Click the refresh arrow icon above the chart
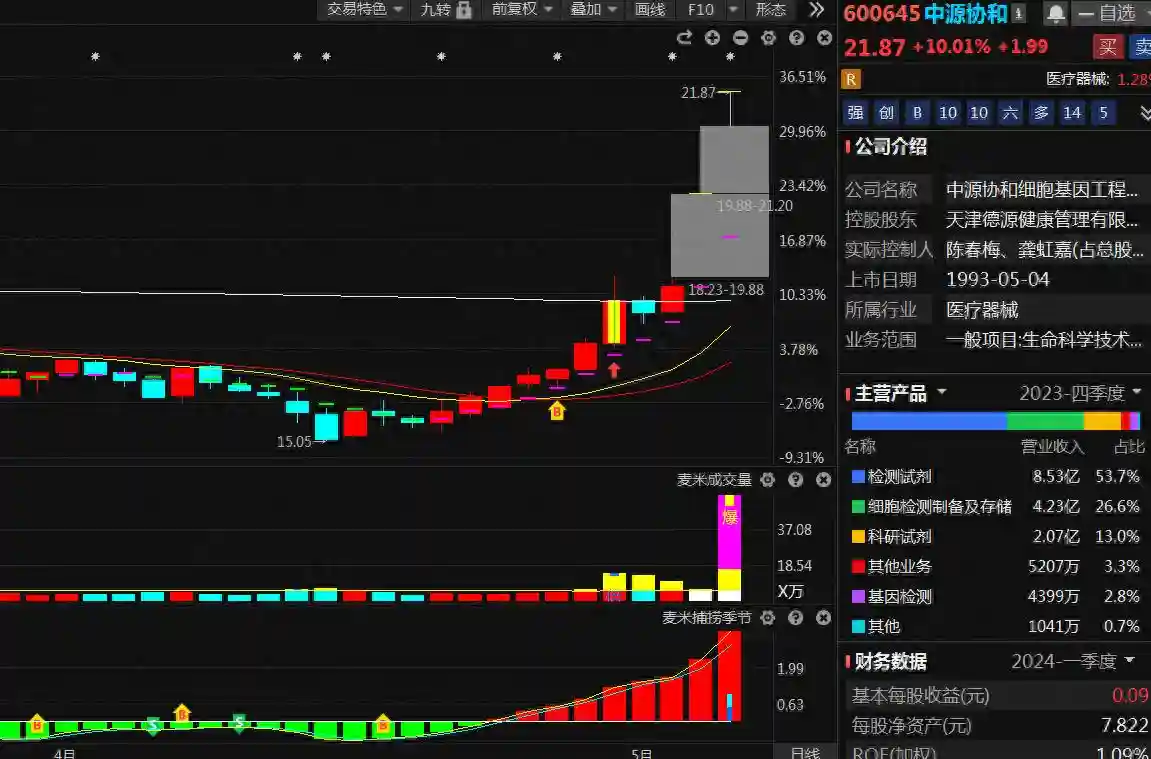Viewport: 1151px width, 759px height. pos(684,38)
